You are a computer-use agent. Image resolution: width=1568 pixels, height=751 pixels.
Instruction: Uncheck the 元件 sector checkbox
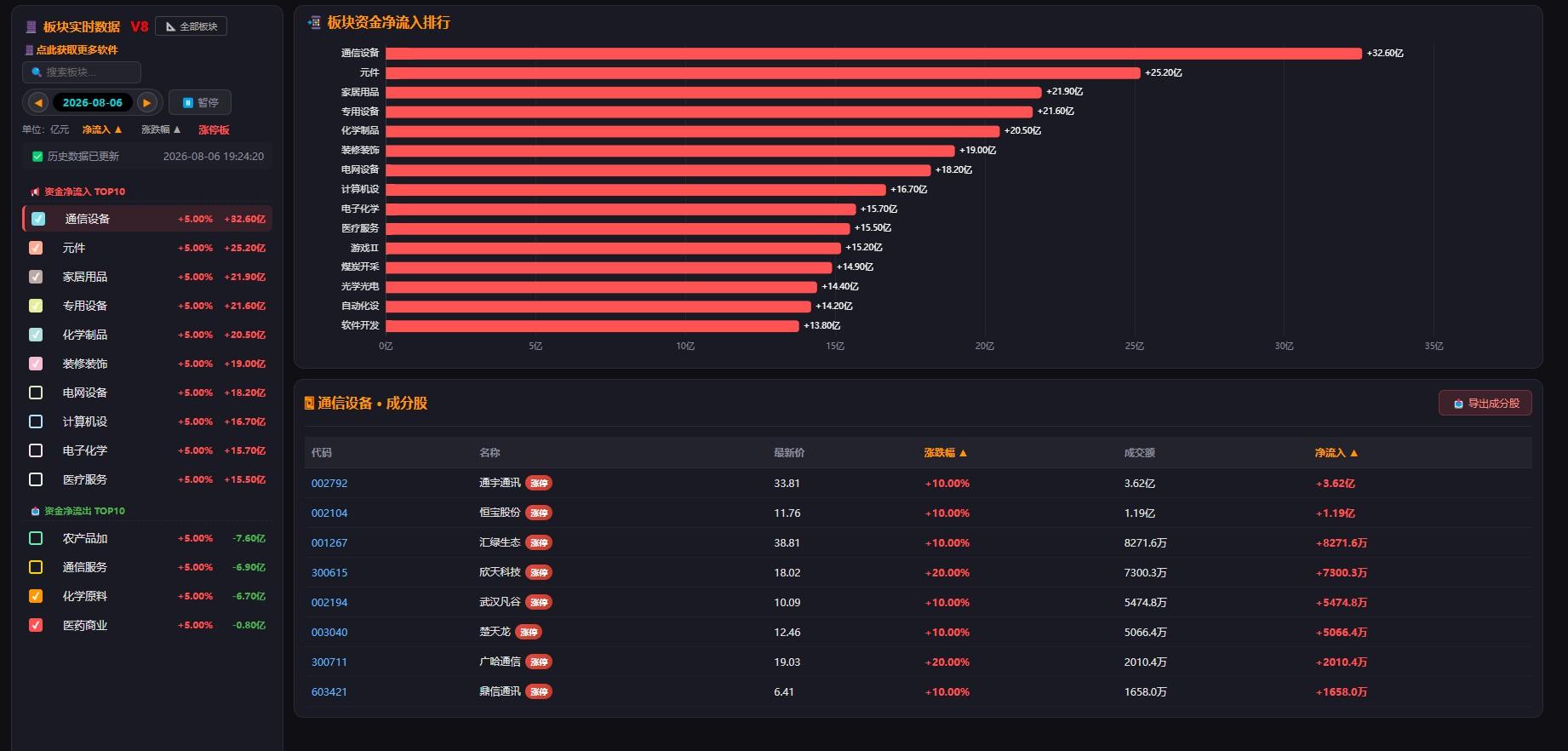[x=36, y=248]
